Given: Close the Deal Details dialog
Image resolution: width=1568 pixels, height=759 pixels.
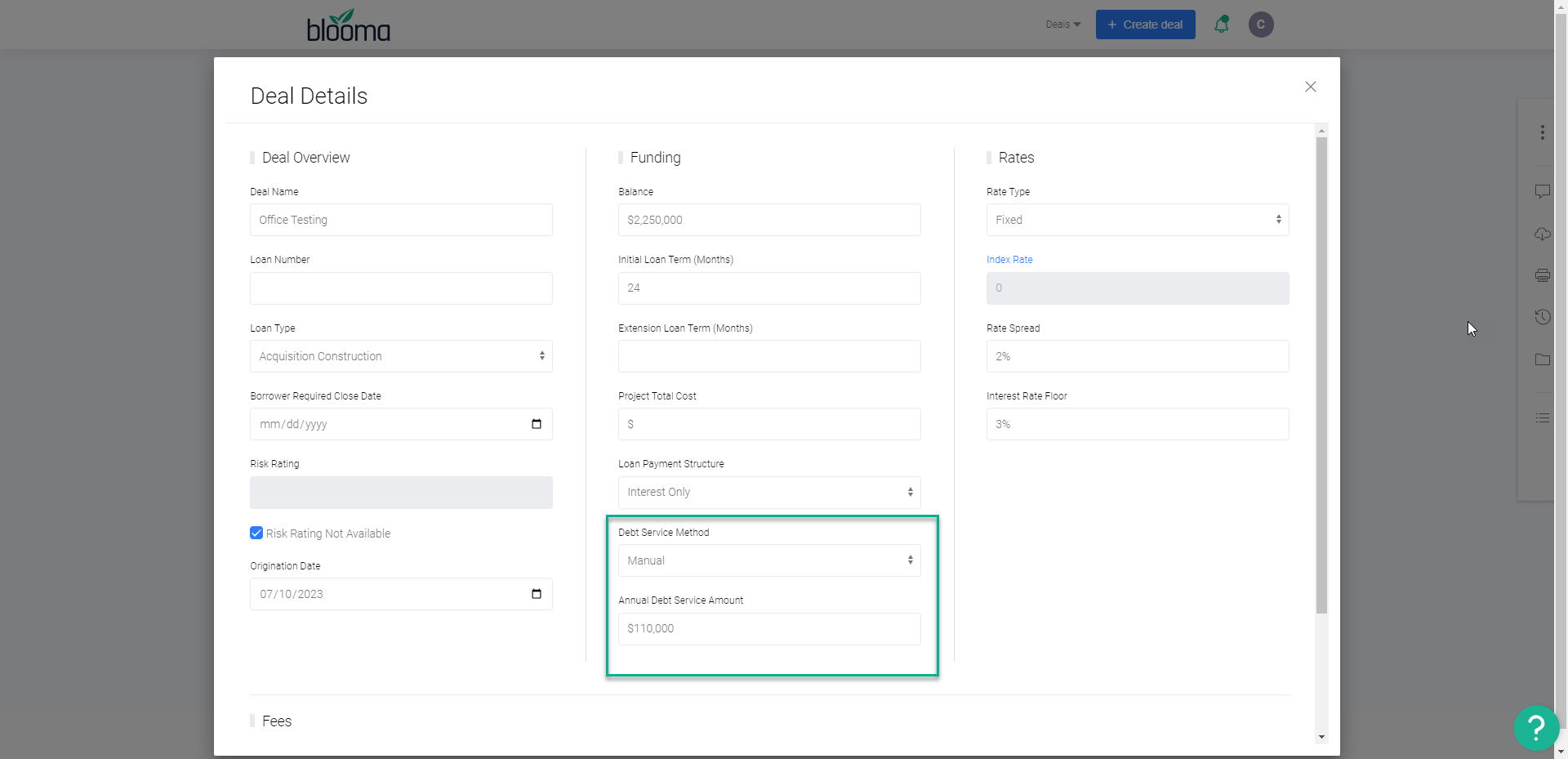Looking at the screenshot, I should pos(1311,87).
